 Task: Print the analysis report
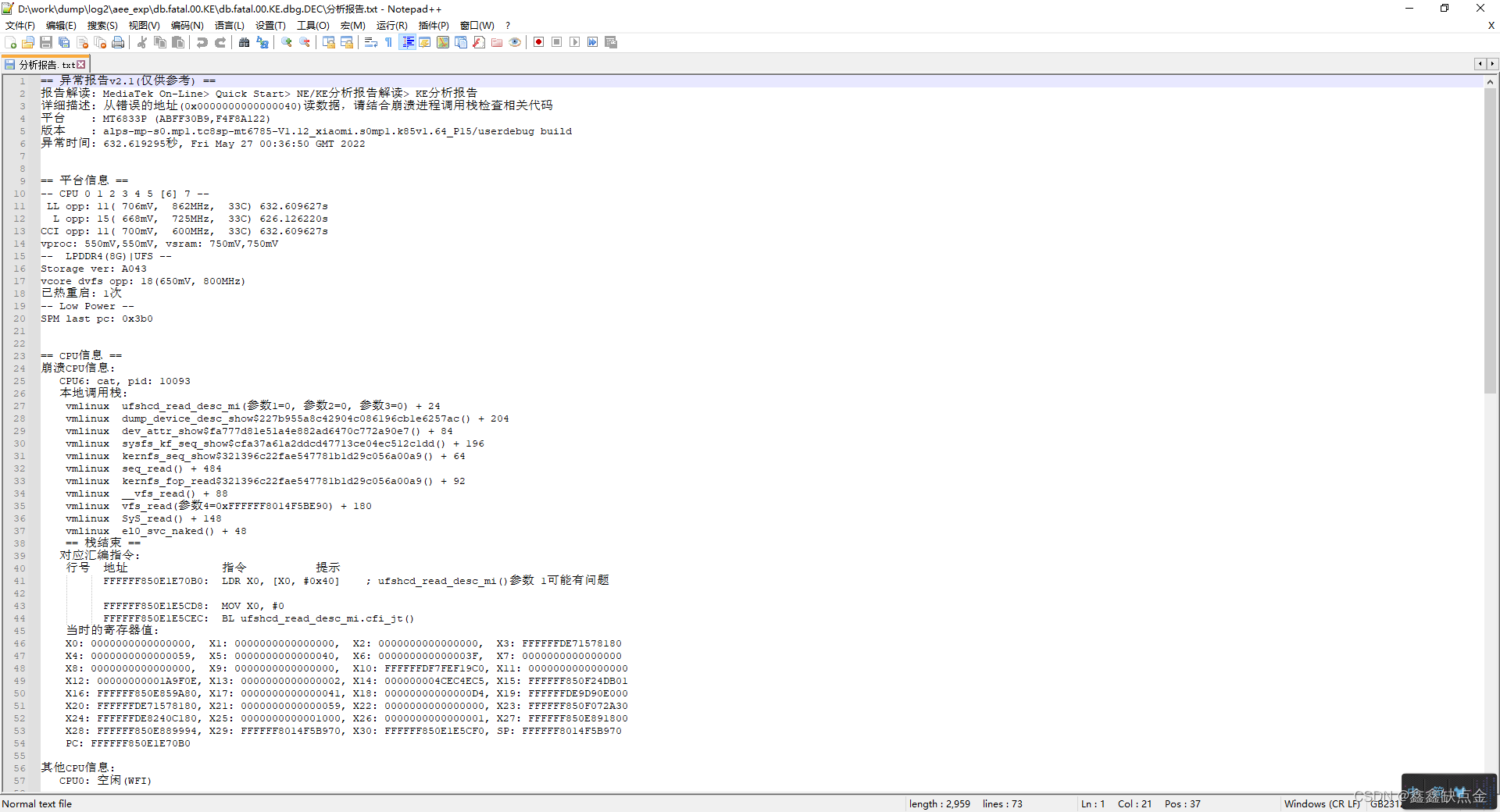tap(119, 42)
